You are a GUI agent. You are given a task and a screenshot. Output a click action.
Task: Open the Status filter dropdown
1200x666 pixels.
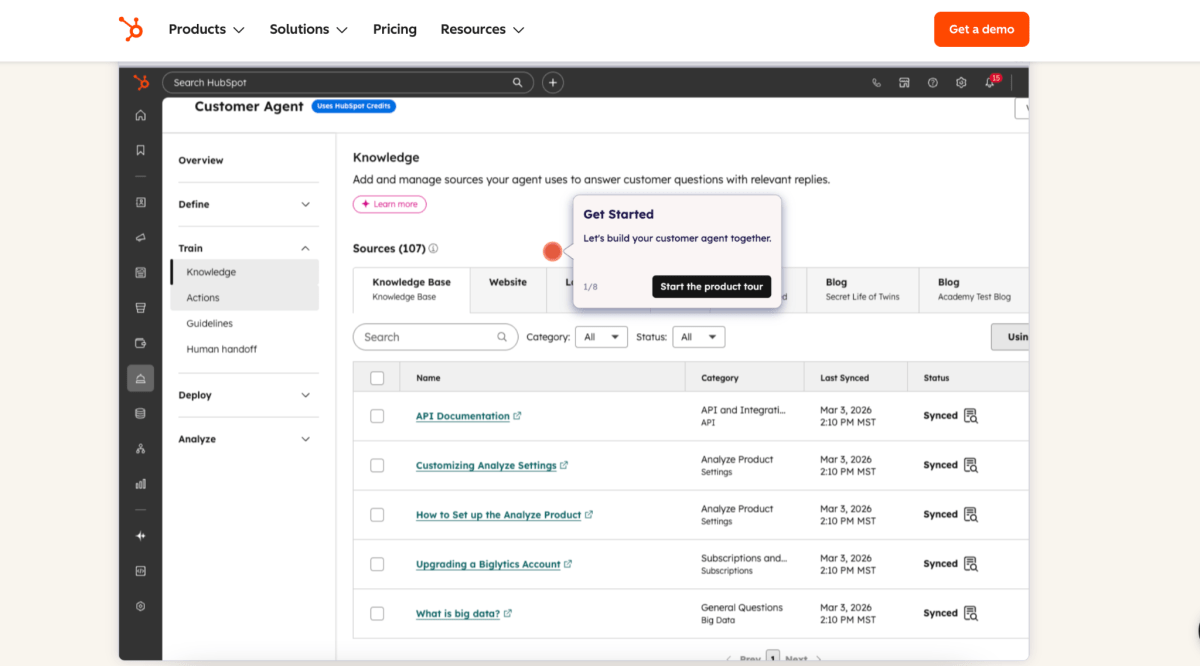pyautogui.click(x=699, y=337)
